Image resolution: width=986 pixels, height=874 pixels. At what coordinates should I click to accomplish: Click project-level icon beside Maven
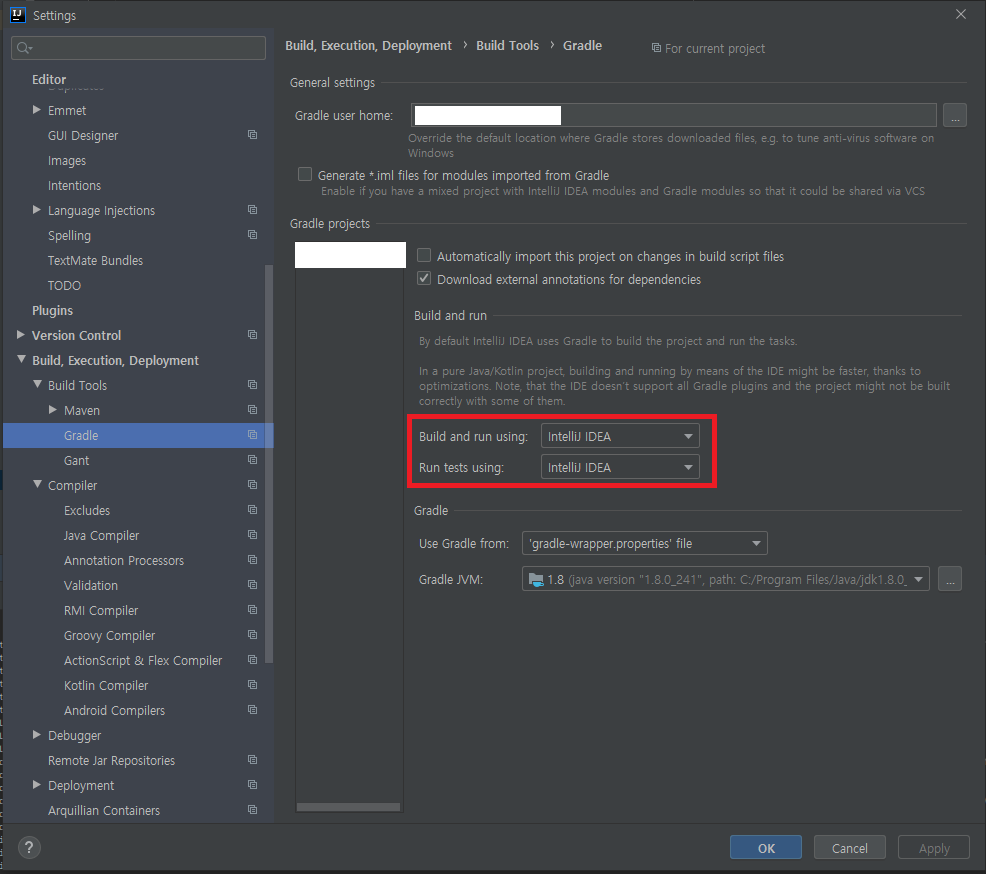click(x=252, y=409)
